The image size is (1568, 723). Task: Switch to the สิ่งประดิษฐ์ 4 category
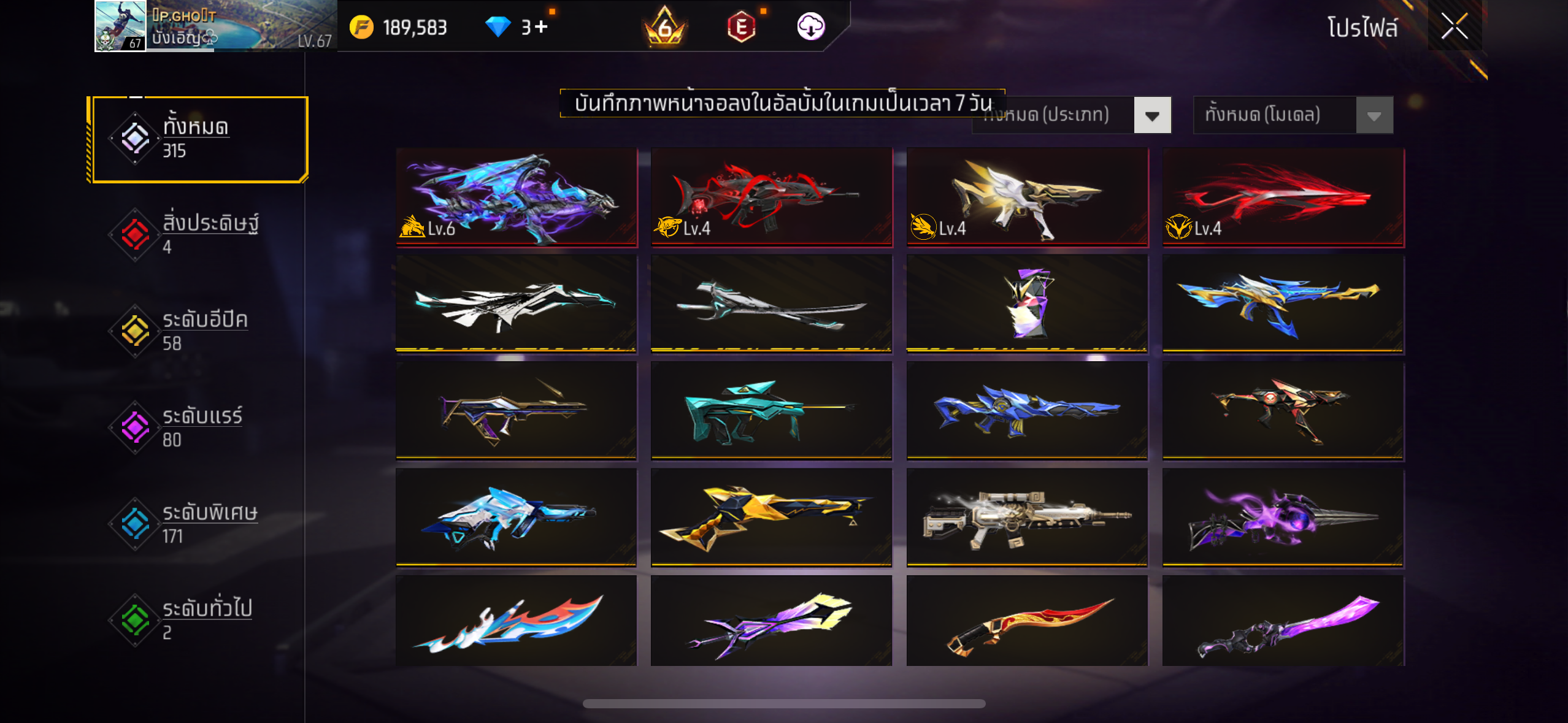198,234
